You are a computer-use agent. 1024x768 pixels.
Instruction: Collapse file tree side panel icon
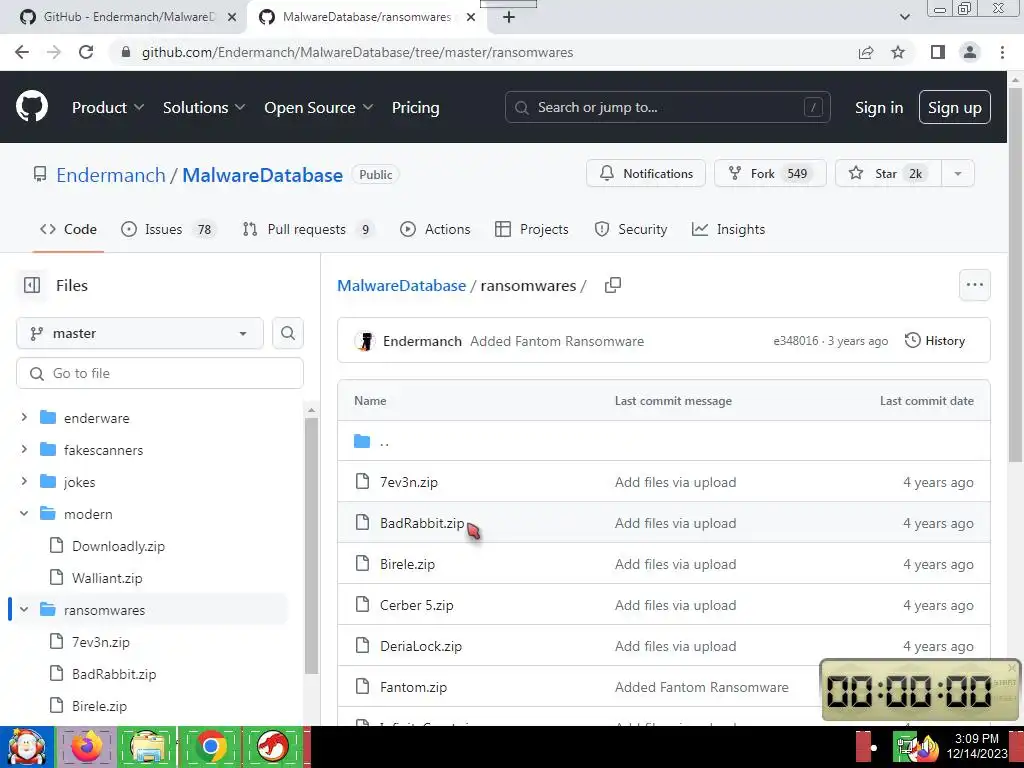[32, 285]
